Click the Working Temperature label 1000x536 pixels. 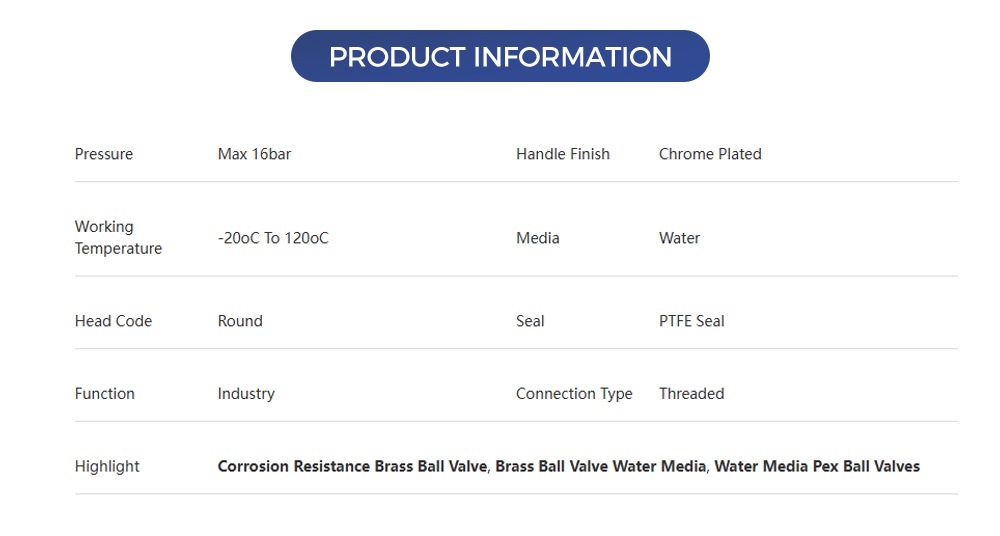point(118,238)
